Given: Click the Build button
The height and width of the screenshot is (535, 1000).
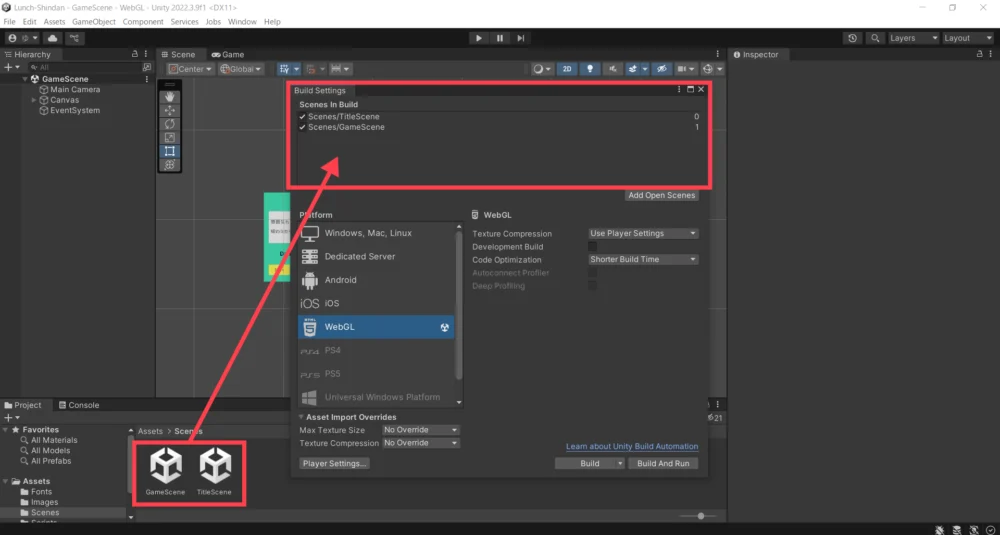Looking at the screenshot, I should 589,464.
